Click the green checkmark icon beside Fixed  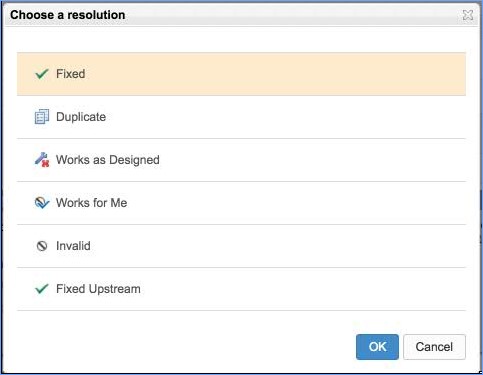[x=42, y=74]
